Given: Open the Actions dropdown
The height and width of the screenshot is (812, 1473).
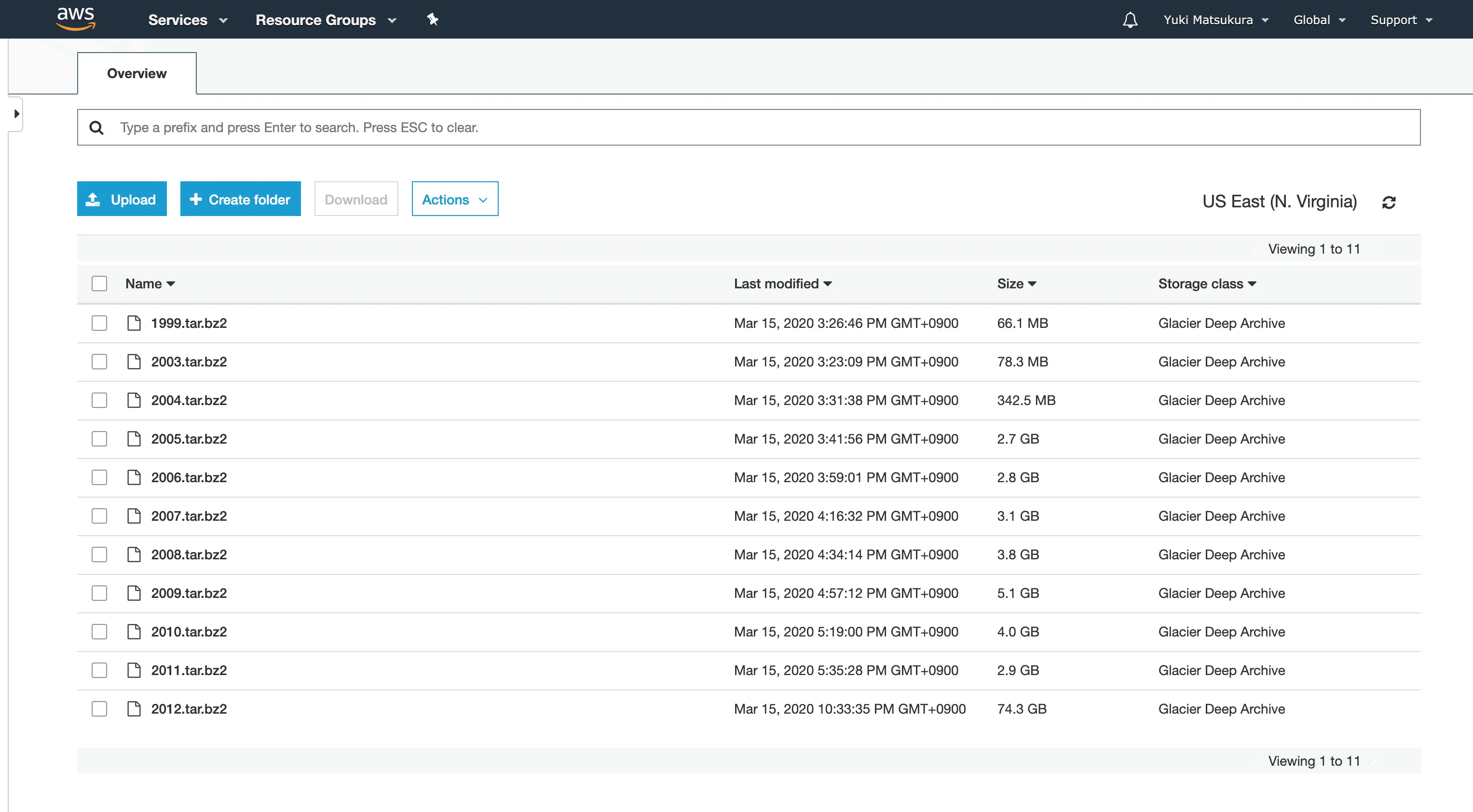Looking at the screenshot, I should pos(455,199).
